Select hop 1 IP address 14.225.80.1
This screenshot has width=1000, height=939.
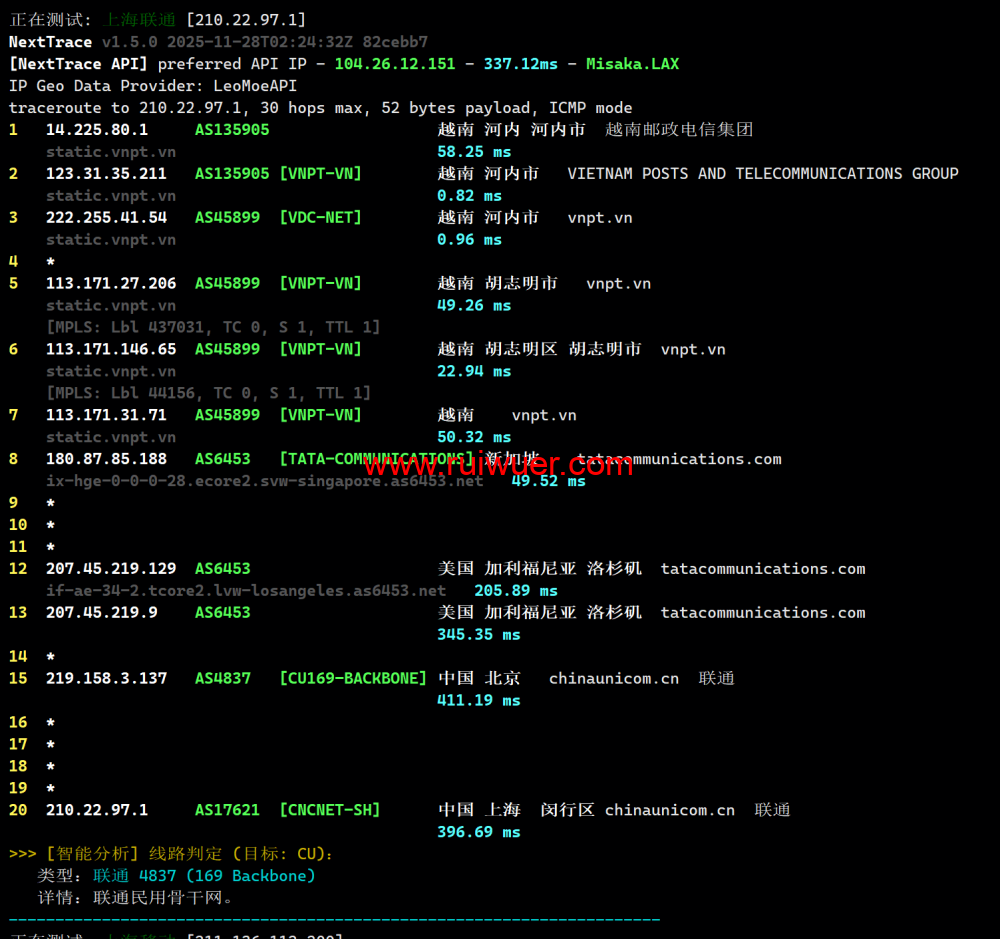coord(96,130)
